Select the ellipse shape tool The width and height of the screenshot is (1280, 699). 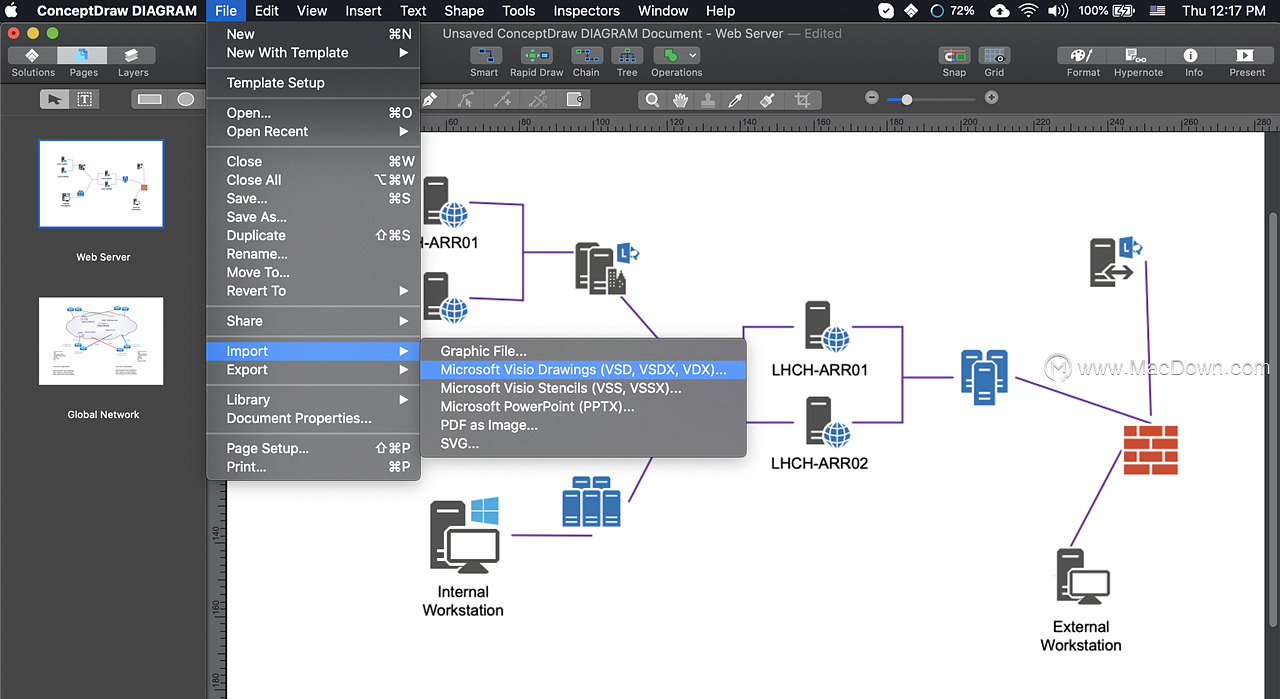tap(185, 99)
